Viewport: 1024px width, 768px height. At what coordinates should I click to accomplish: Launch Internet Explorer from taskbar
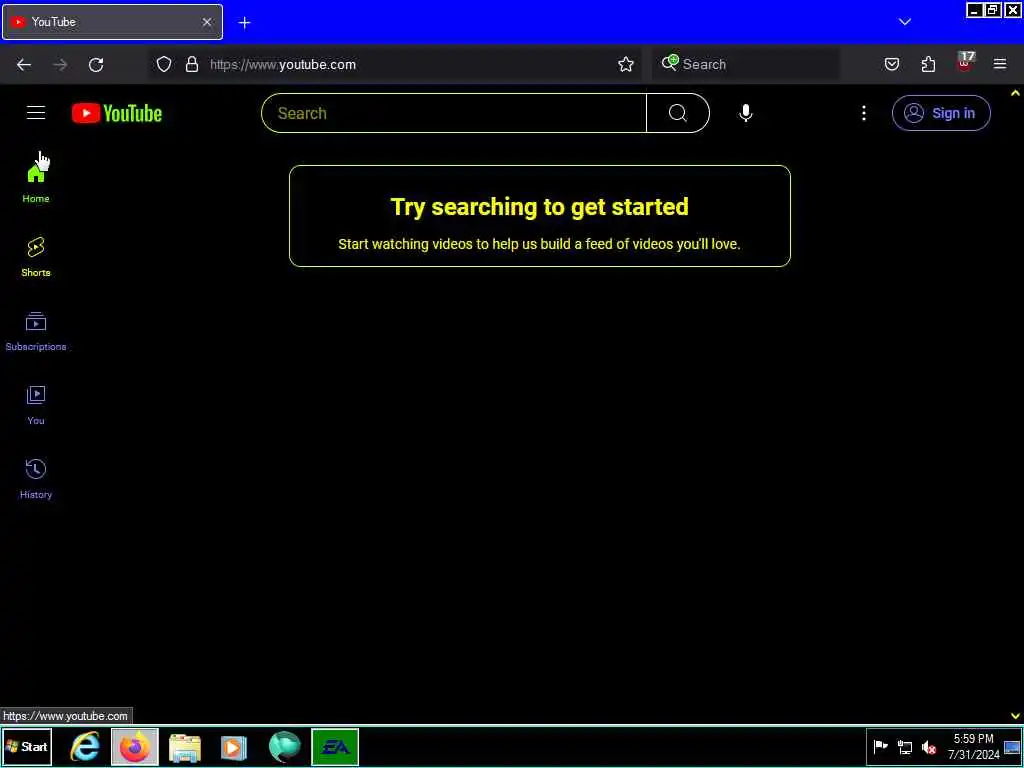(x=85, y=747)
